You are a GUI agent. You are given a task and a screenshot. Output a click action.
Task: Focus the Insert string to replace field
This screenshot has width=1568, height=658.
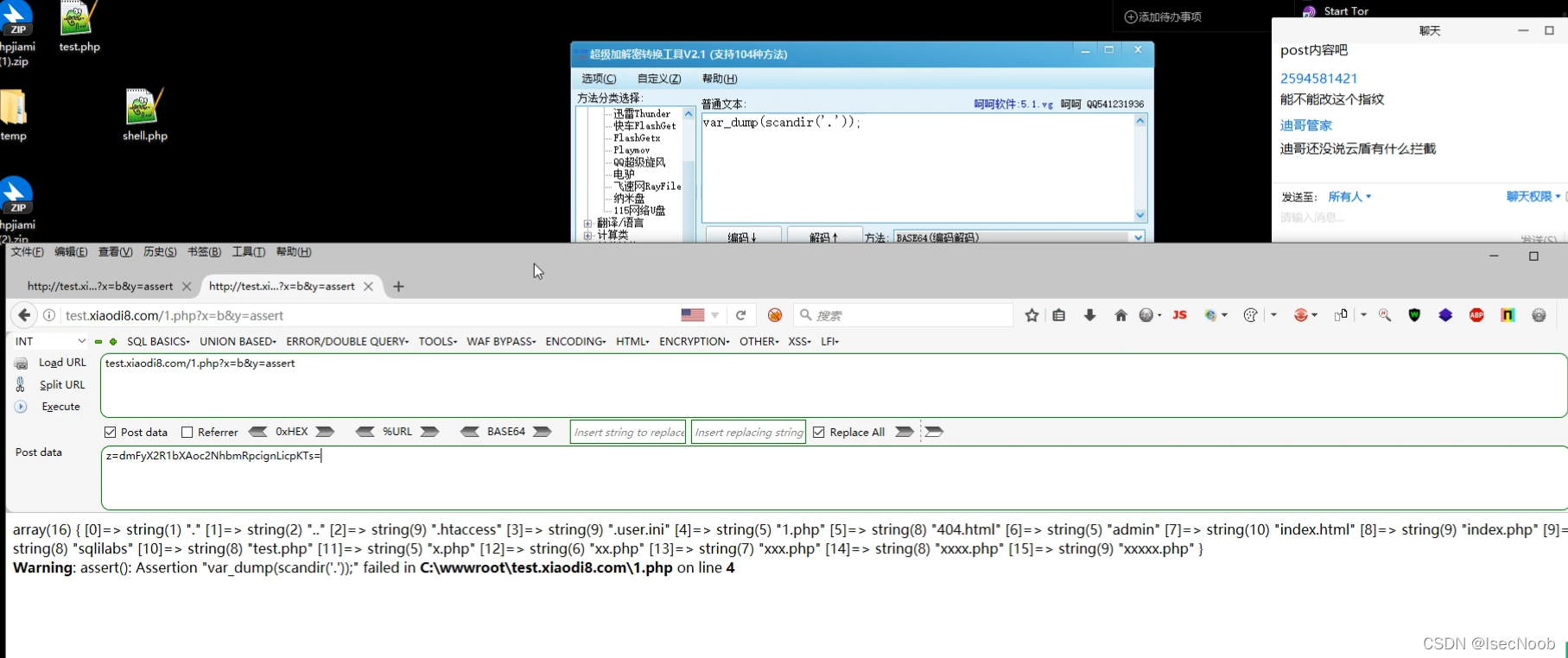pos(628,432)
